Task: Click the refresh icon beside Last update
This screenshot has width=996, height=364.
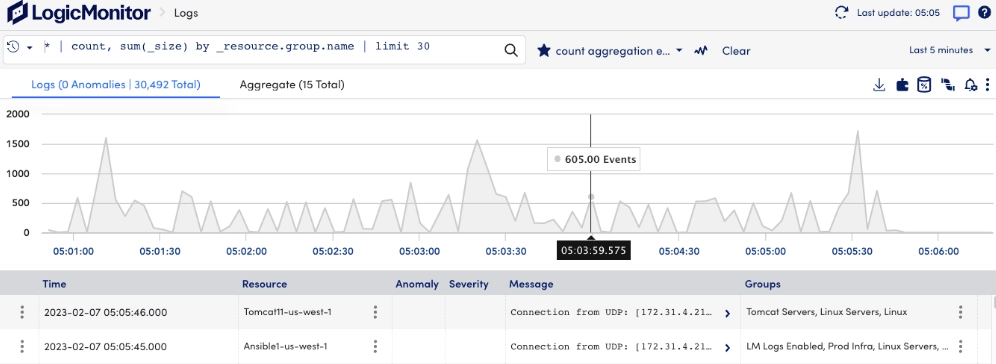Action: pos(841,12)
